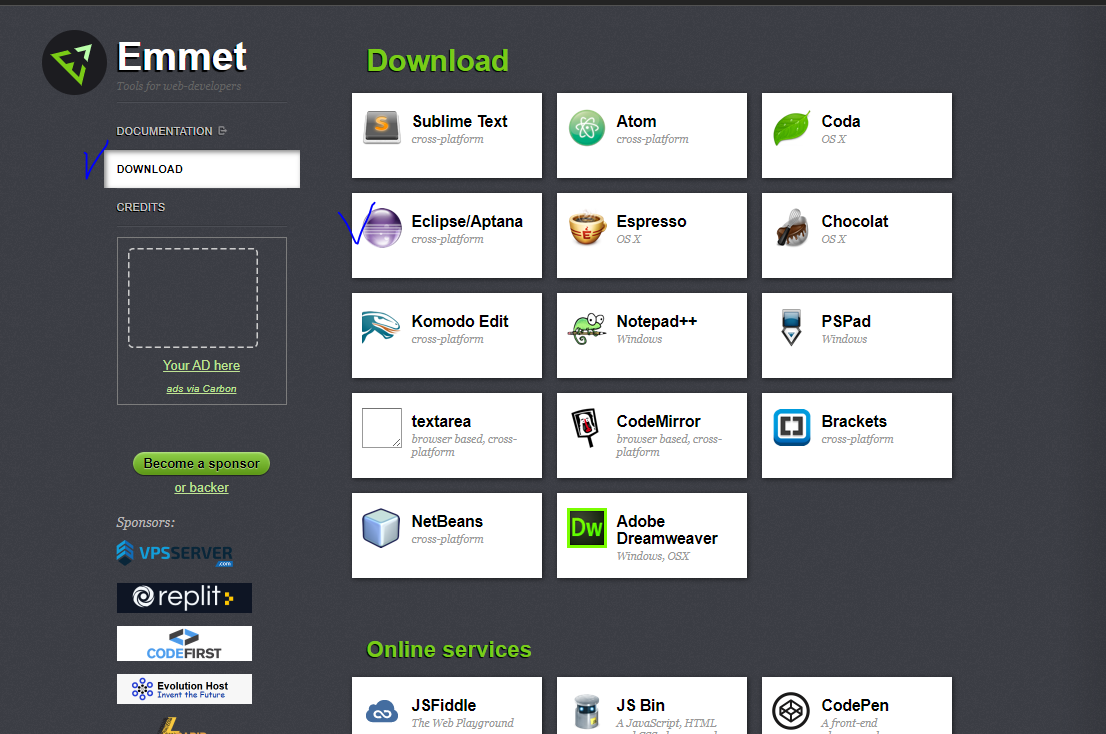Screen dimensions: 1106x734
Task: Open the Replit sponsor logo
Action: pyautogui.click(x=184, y=598)
